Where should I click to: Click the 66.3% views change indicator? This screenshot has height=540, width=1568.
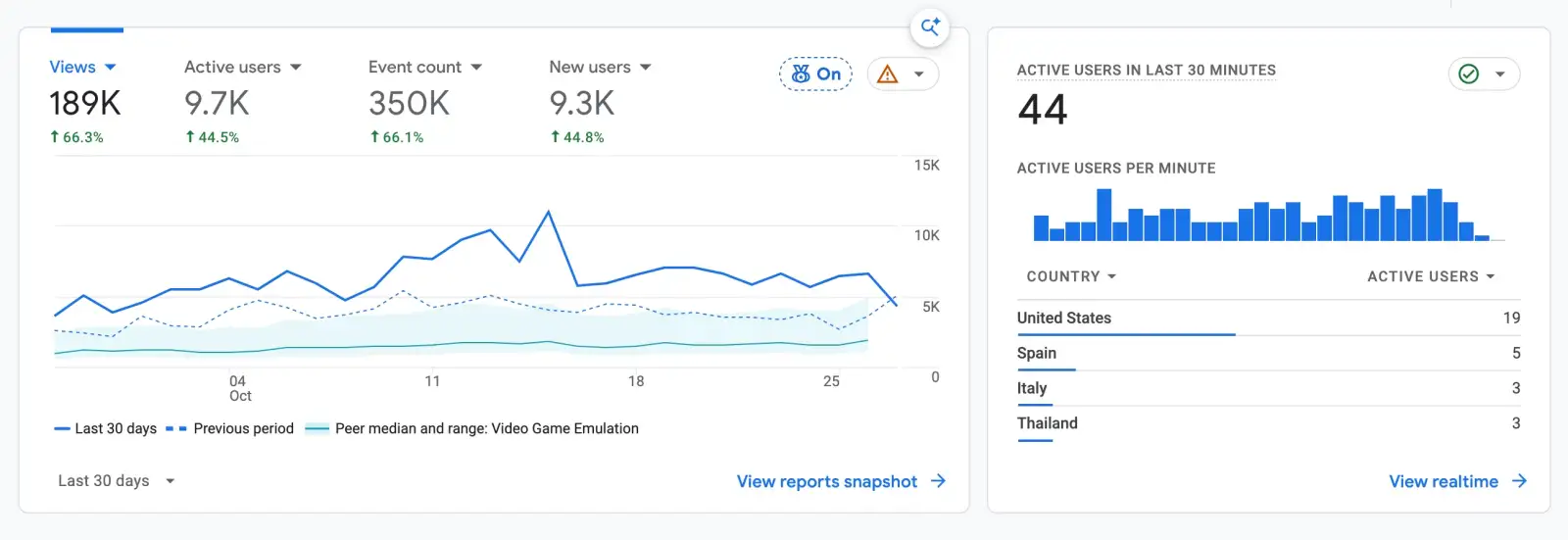pos(76,137)
